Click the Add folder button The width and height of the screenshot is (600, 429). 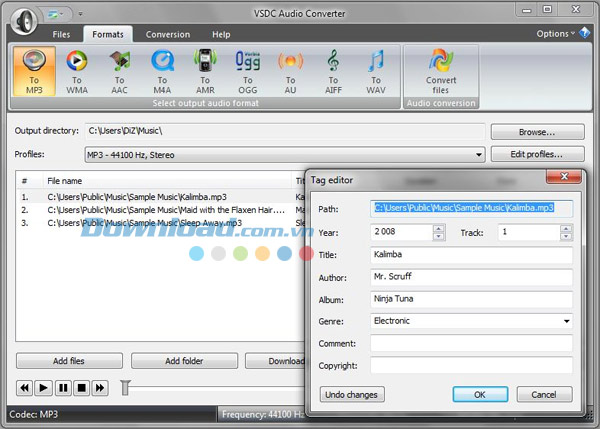tap(184, 361)
